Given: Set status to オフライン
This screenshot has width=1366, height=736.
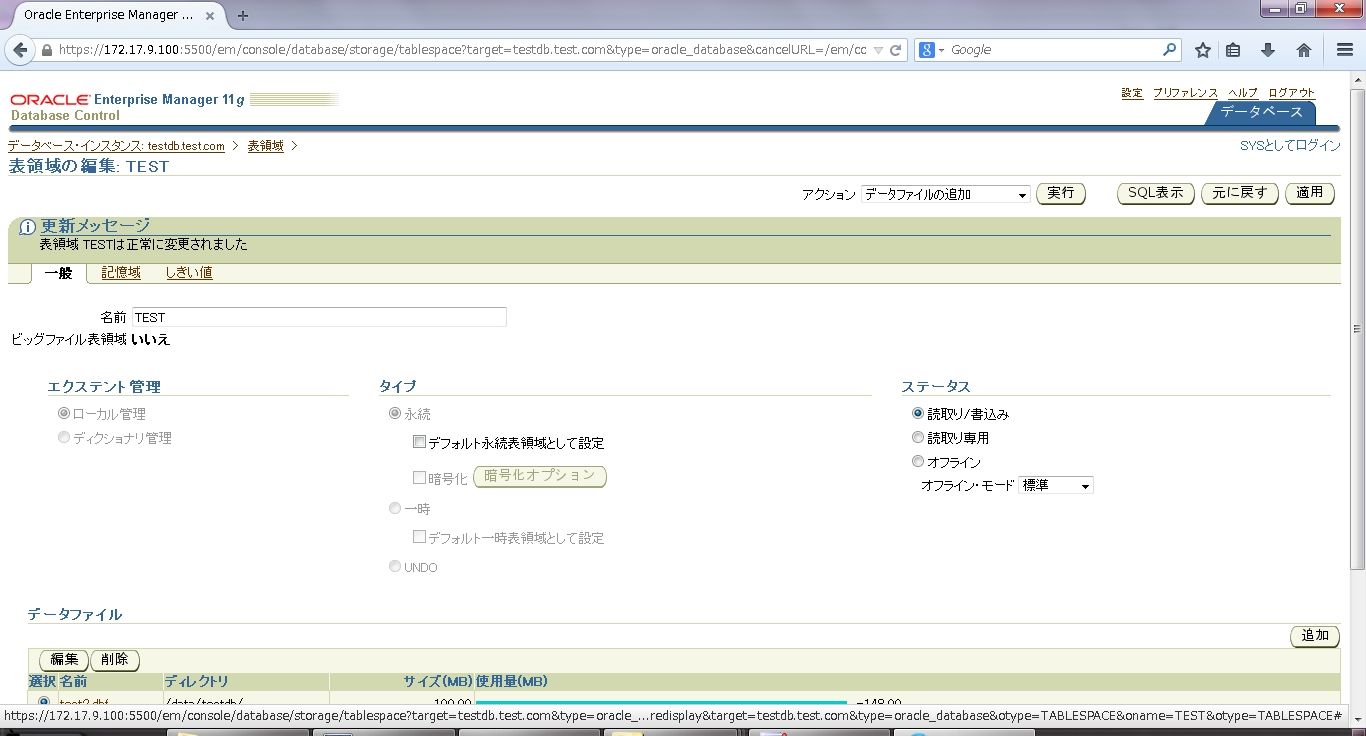Looking at the screenshot, I should 918,462.
